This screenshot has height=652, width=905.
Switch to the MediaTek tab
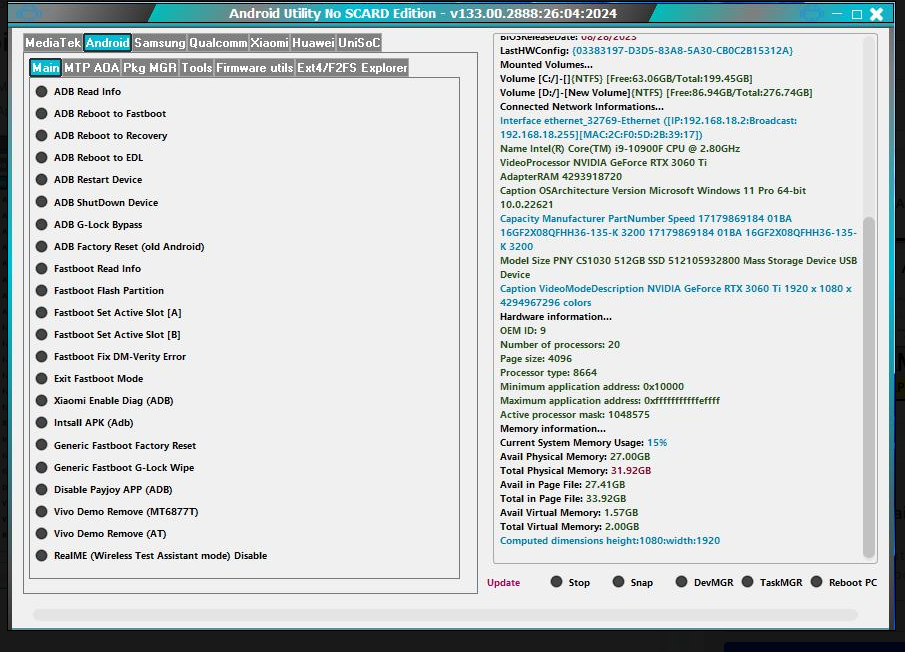(x=53, y=43)
